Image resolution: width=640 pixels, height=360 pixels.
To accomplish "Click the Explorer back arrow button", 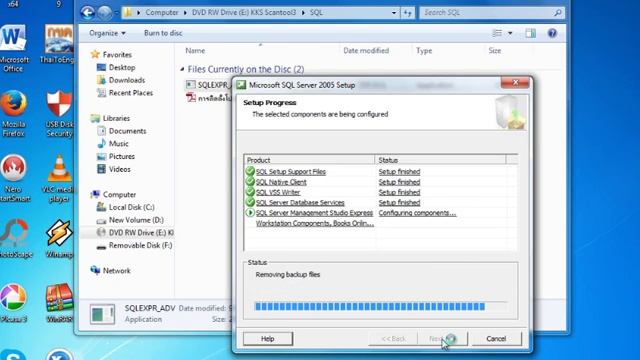I will click(87, 13).
